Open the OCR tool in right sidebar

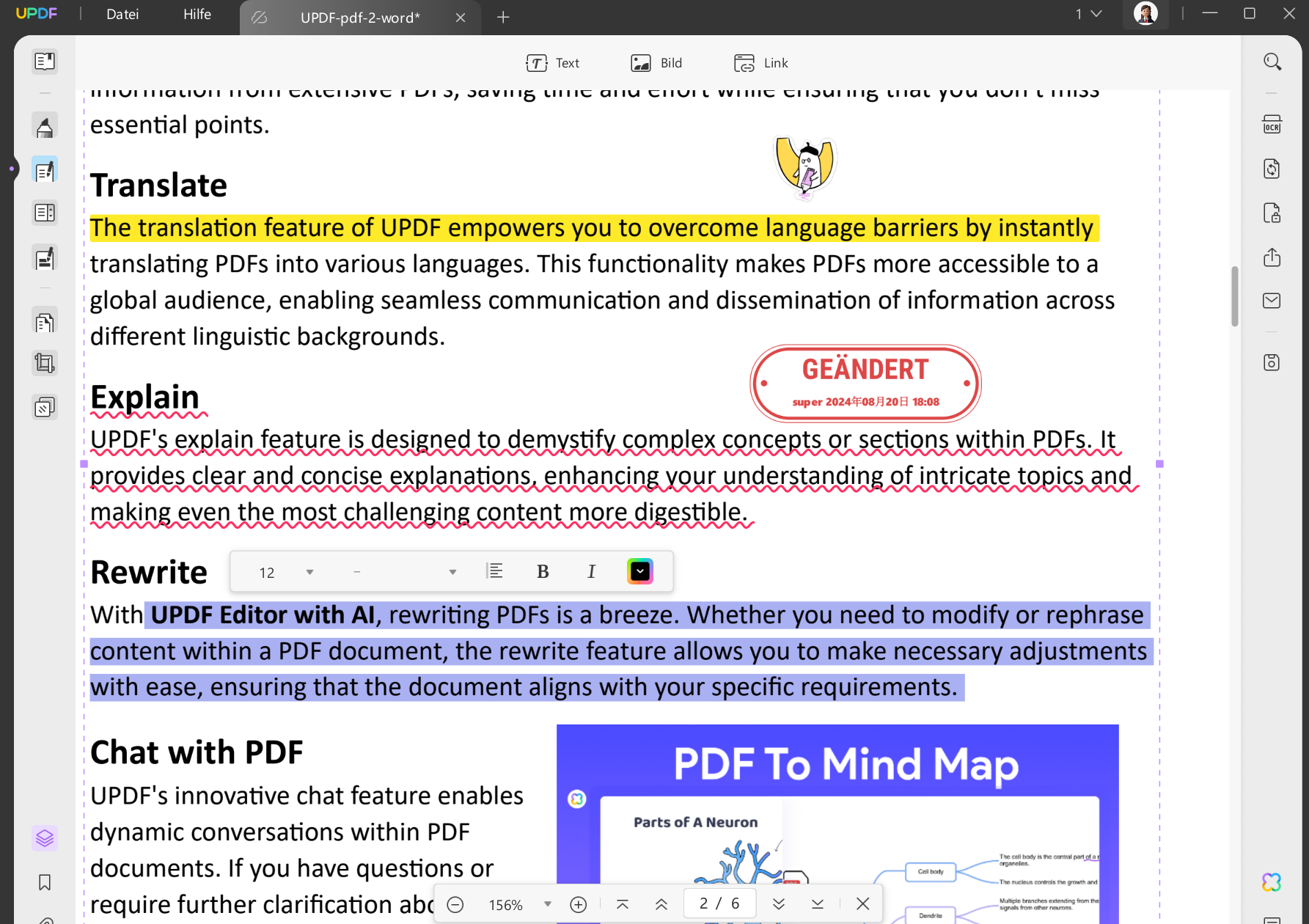click(1272, 125)
